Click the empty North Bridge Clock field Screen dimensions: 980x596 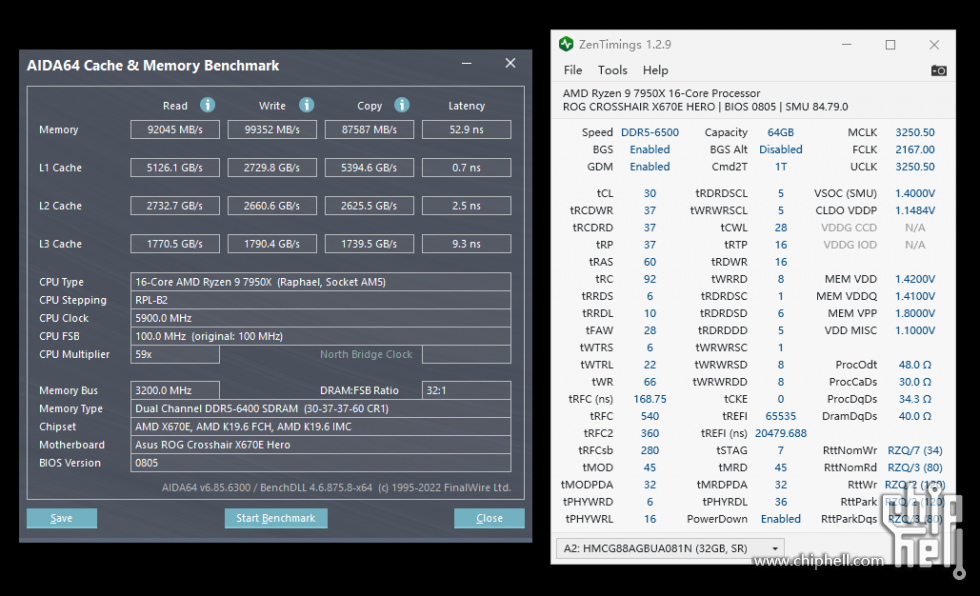466,354
